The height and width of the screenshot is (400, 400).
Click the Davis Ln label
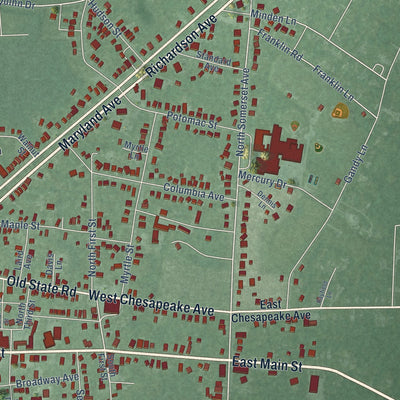point(54,263)
